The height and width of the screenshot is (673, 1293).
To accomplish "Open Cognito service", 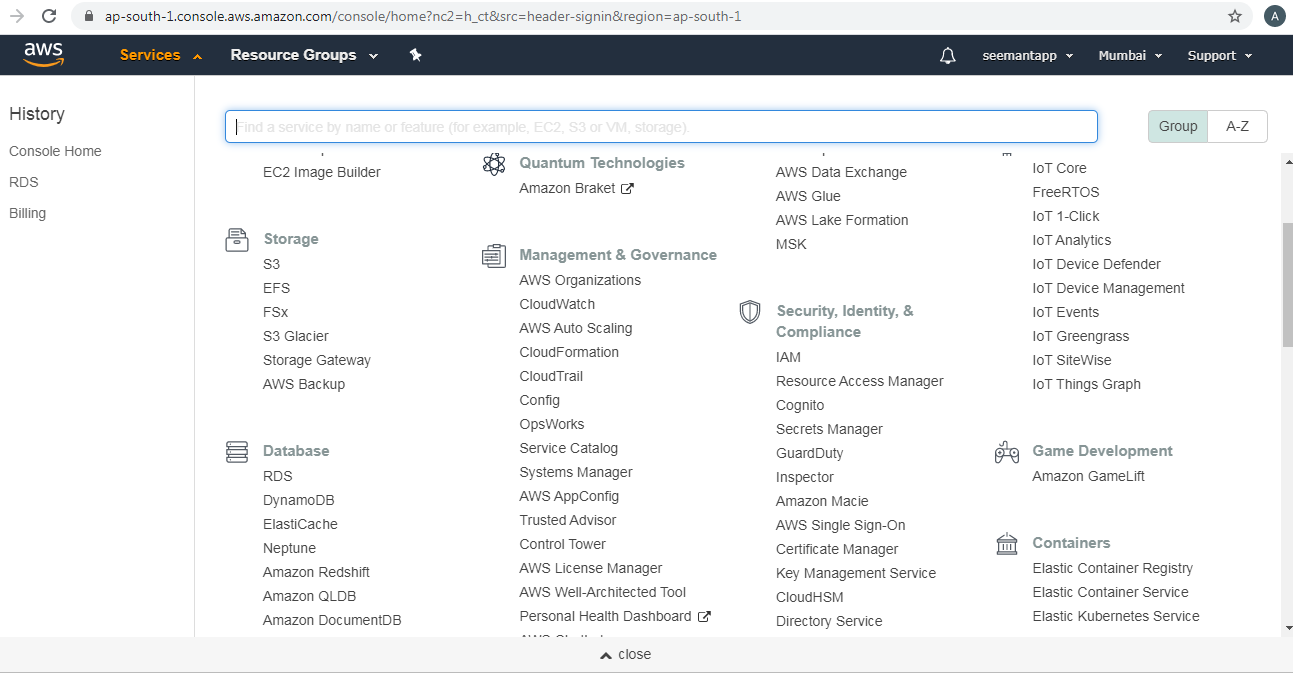I will [x=800, y=405].
